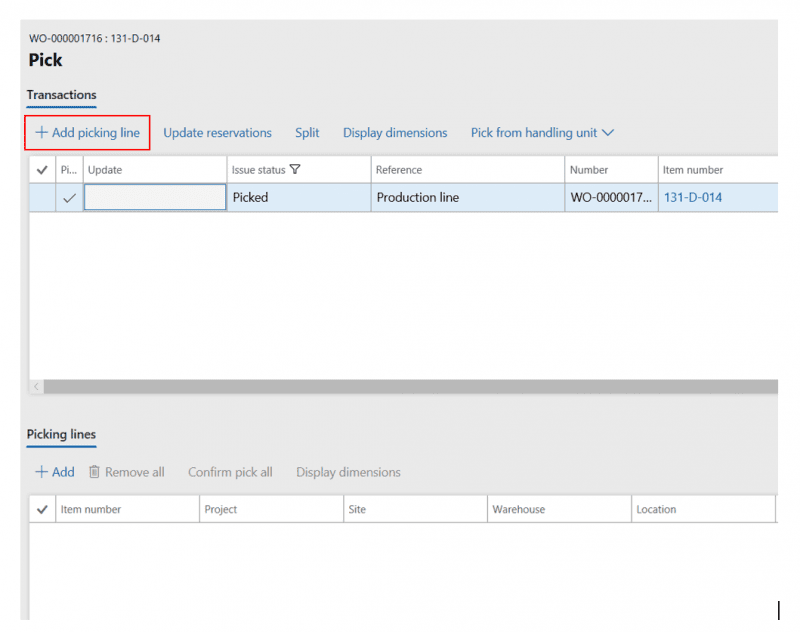Toggle the select-all checkmark in Picking lines grid
Image resolution: width=800 pixels, height=632 pixels.
coord(42,510)
